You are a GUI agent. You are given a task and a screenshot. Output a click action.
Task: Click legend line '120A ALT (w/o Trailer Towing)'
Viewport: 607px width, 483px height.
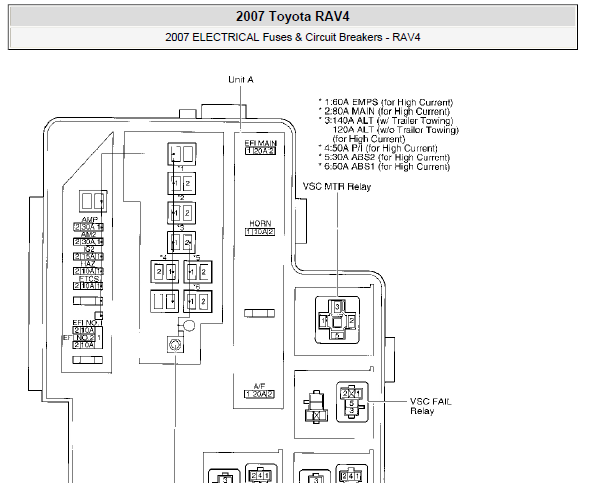(x=396, y=130)
